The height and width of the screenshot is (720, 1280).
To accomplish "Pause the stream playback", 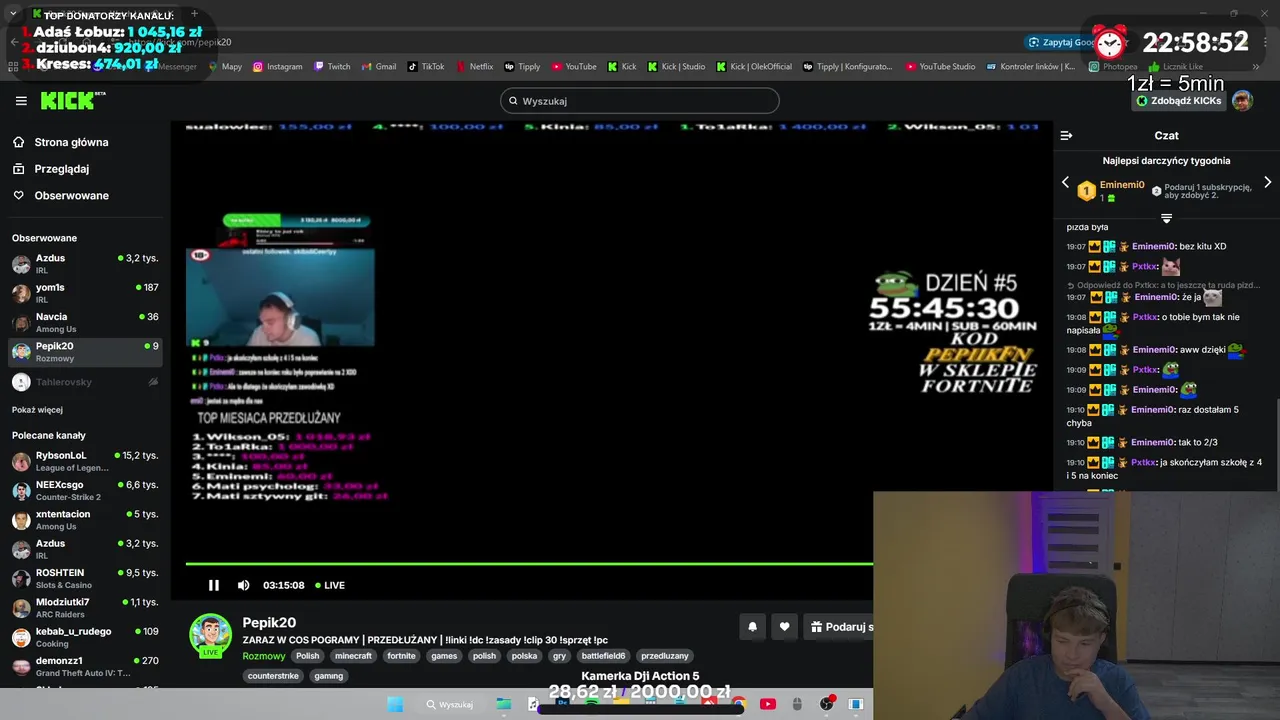I will pos(213,585).
